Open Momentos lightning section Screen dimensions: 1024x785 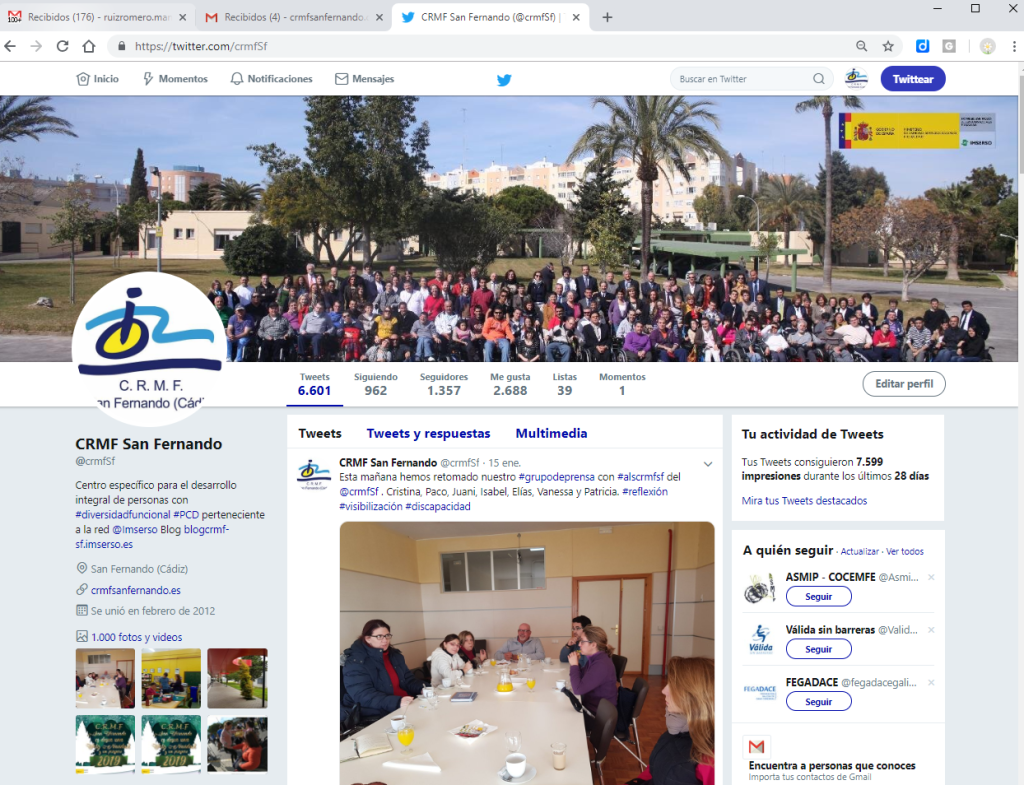coord(175,79)
